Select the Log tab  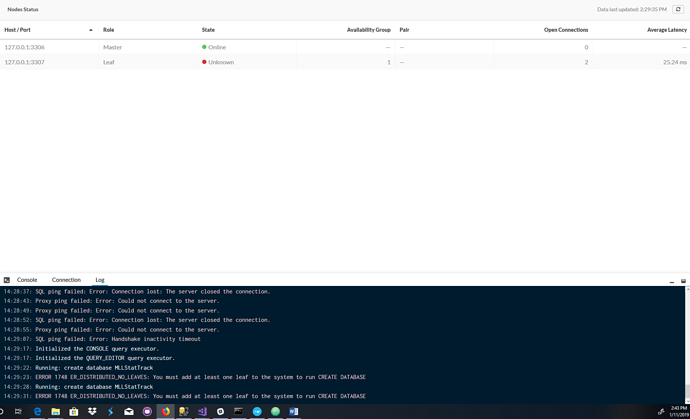click(x=100, y=280)
